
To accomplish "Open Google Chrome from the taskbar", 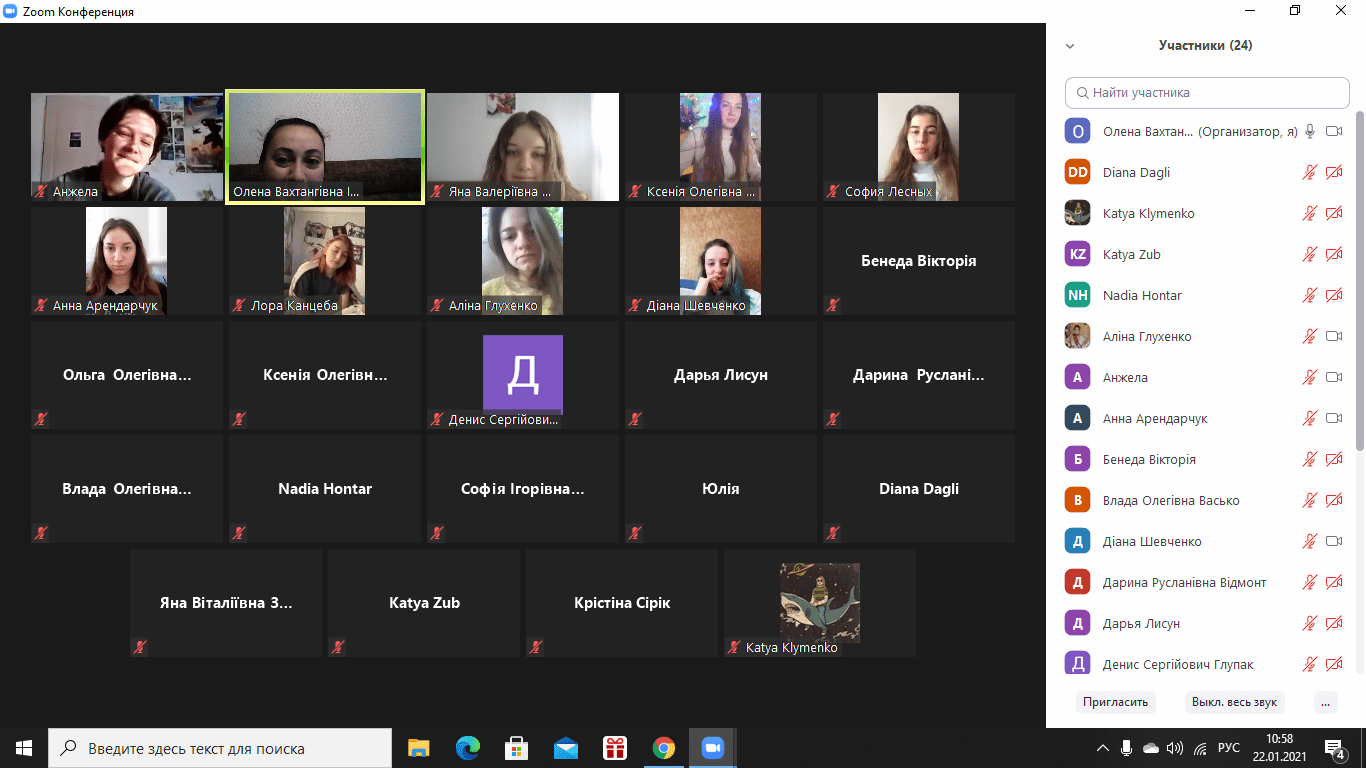I will (663, 748).
